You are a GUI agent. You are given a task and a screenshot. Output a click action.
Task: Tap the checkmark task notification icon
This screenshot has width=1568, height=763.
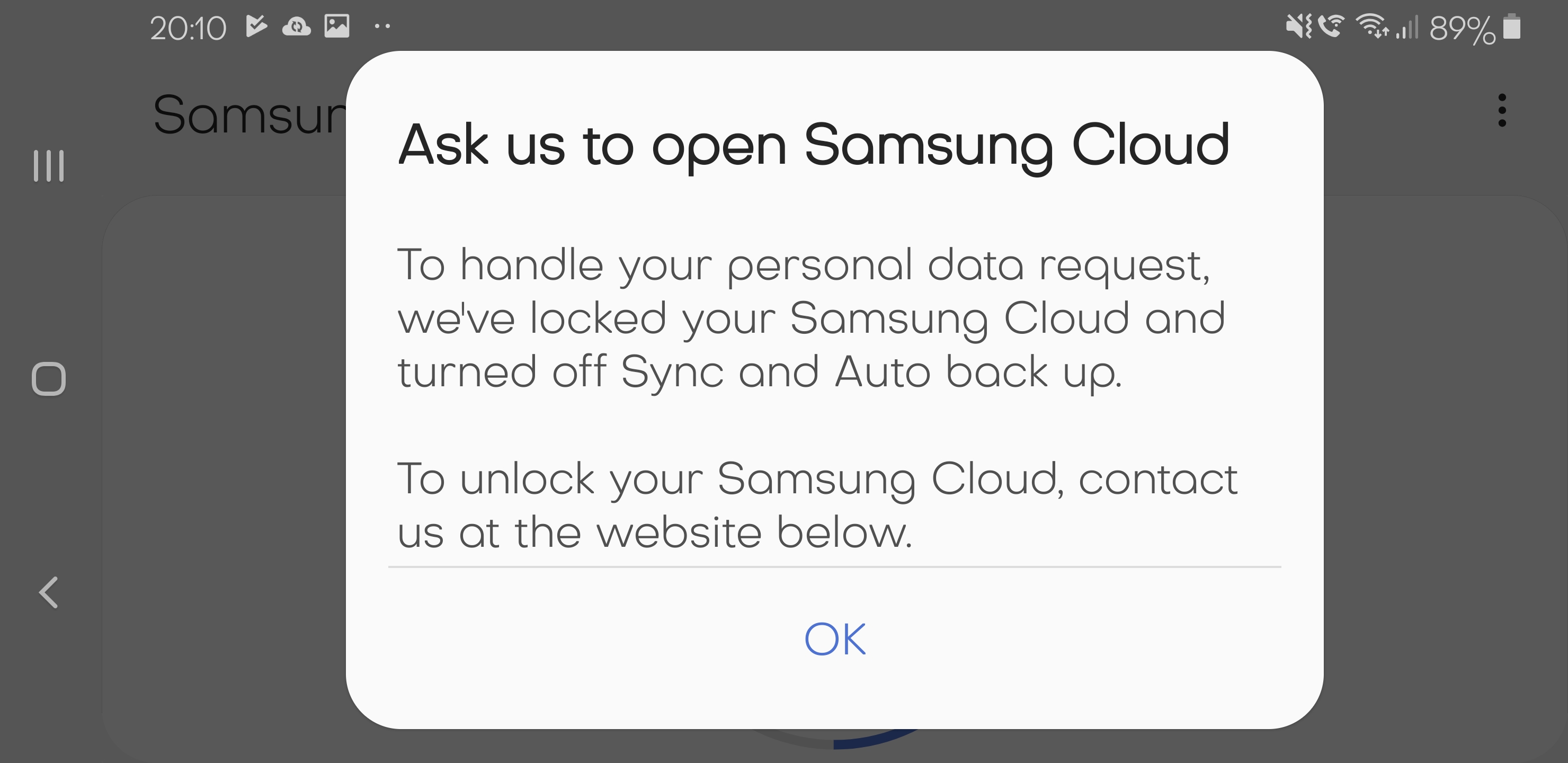click(x=256, y=26)
